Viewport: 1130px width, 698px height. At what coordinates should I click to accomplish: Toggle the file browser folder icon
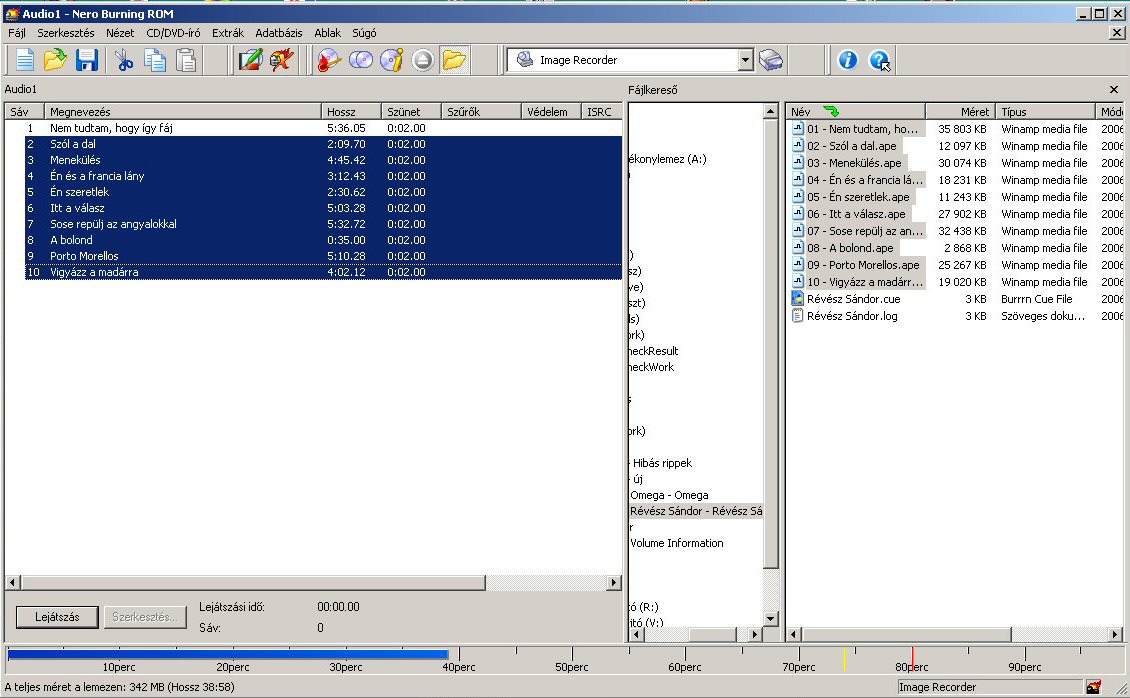tap(454, 61)
